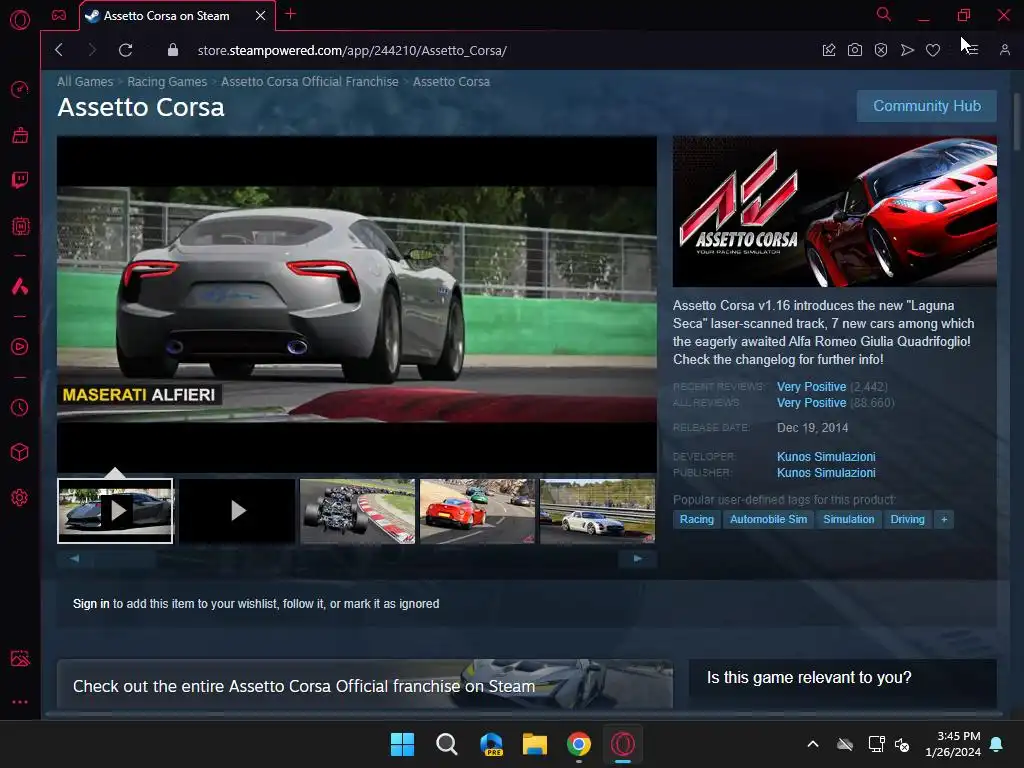1024x768 pixels.
Task: Click the Assetto Corsa header capsule image
Action: coord(835,212)
